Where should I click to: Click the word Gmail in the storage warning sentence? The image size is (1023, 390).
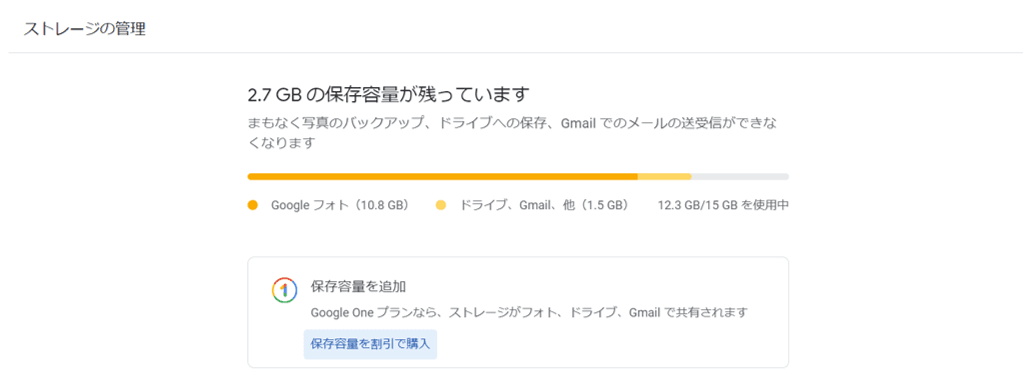[x=580, y=123]
